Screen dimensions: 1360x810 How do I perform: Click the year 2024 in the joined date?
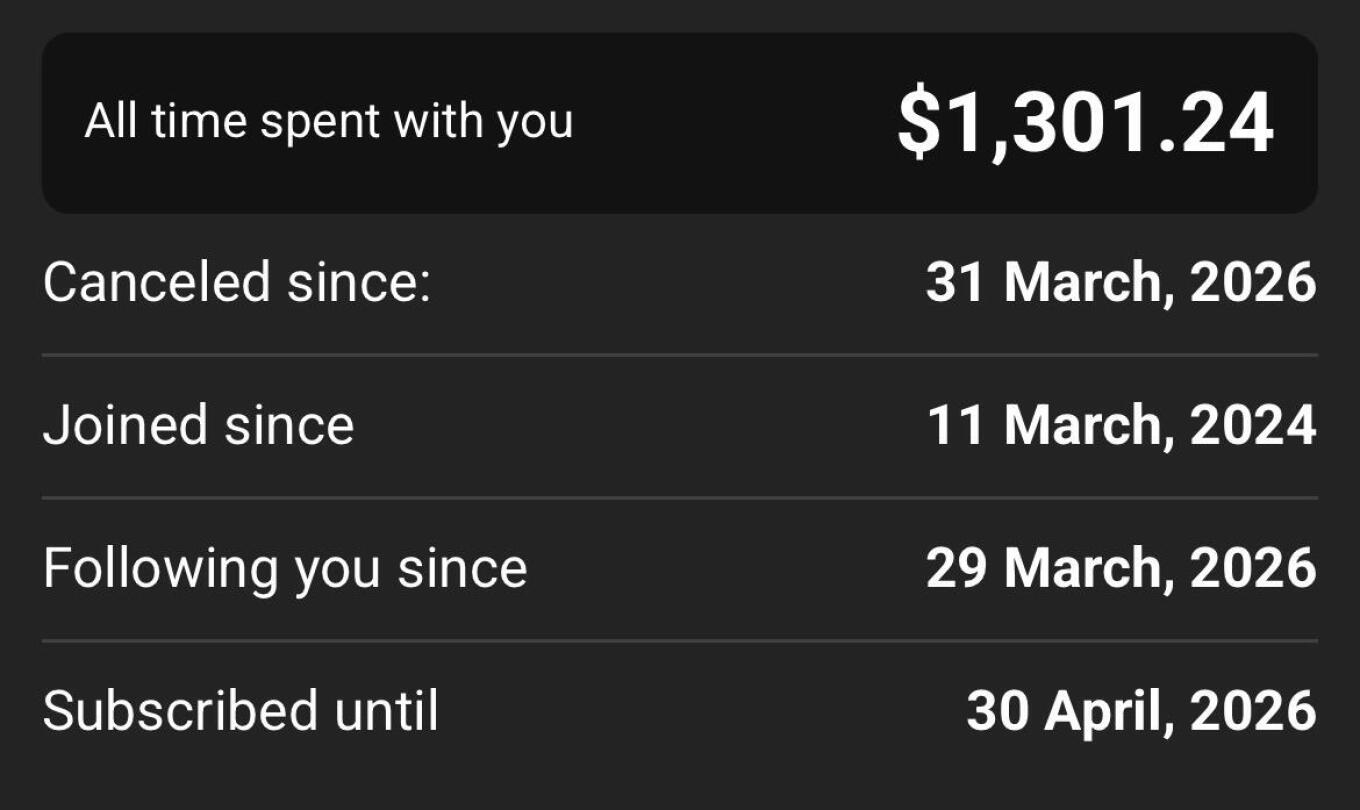pyautogui.click(x=1253, y=425)
